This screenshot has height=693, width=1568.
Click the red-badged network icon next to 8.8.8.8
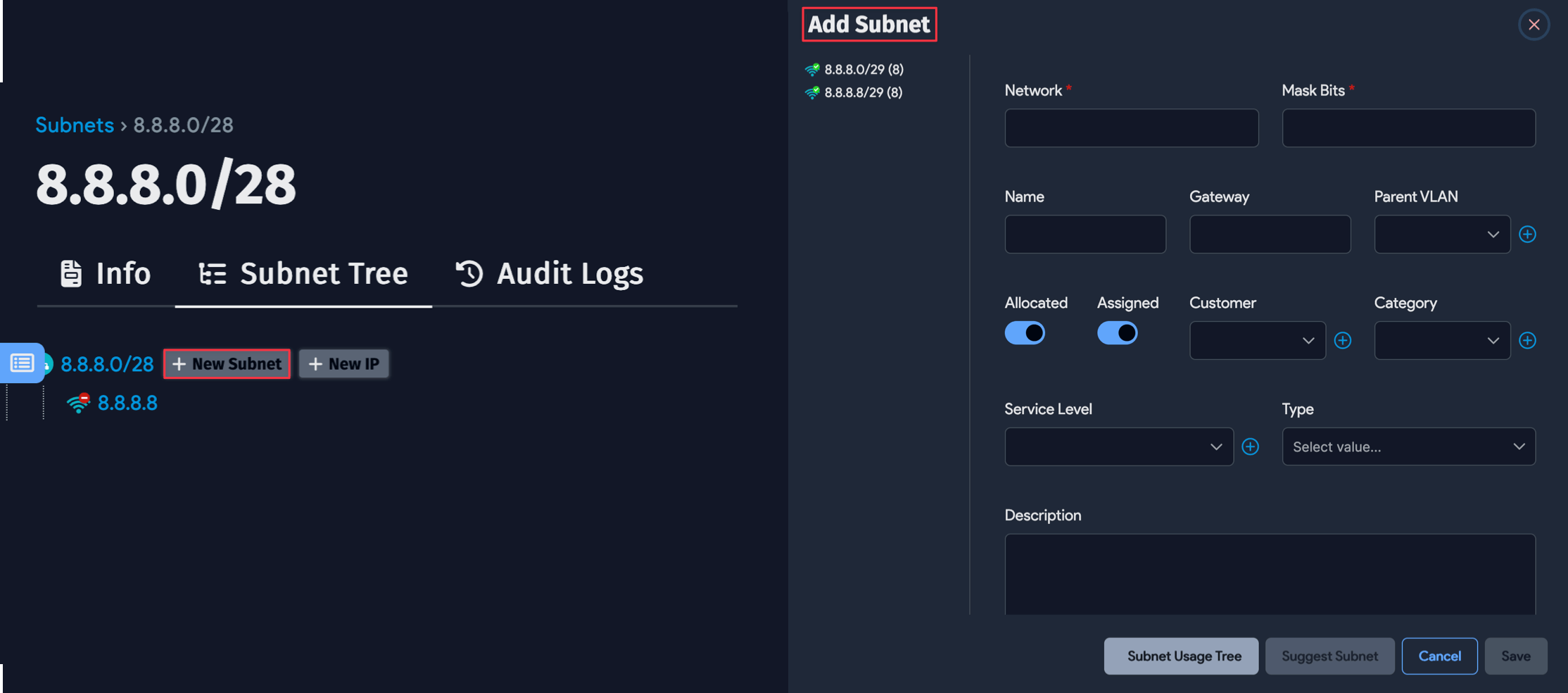coord(79,402)
